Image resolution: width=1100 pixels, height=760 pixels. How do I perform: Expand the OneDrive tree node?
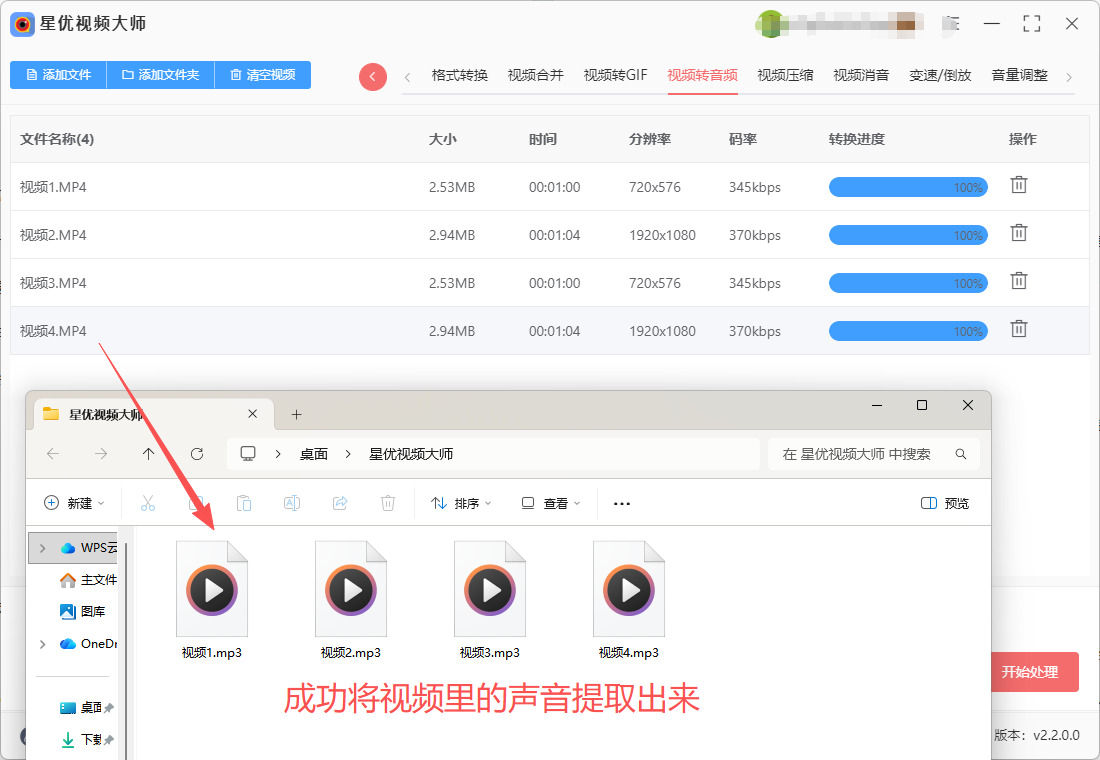pos(42,644)
